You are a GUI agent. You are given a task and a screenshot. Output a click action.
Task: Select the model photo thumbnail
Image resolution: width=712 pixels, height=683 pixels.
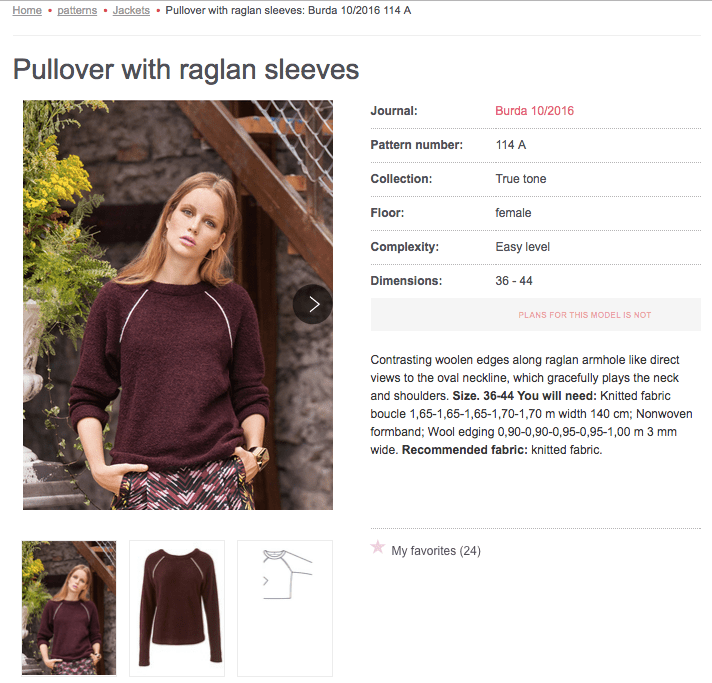[x=69, y=608]
